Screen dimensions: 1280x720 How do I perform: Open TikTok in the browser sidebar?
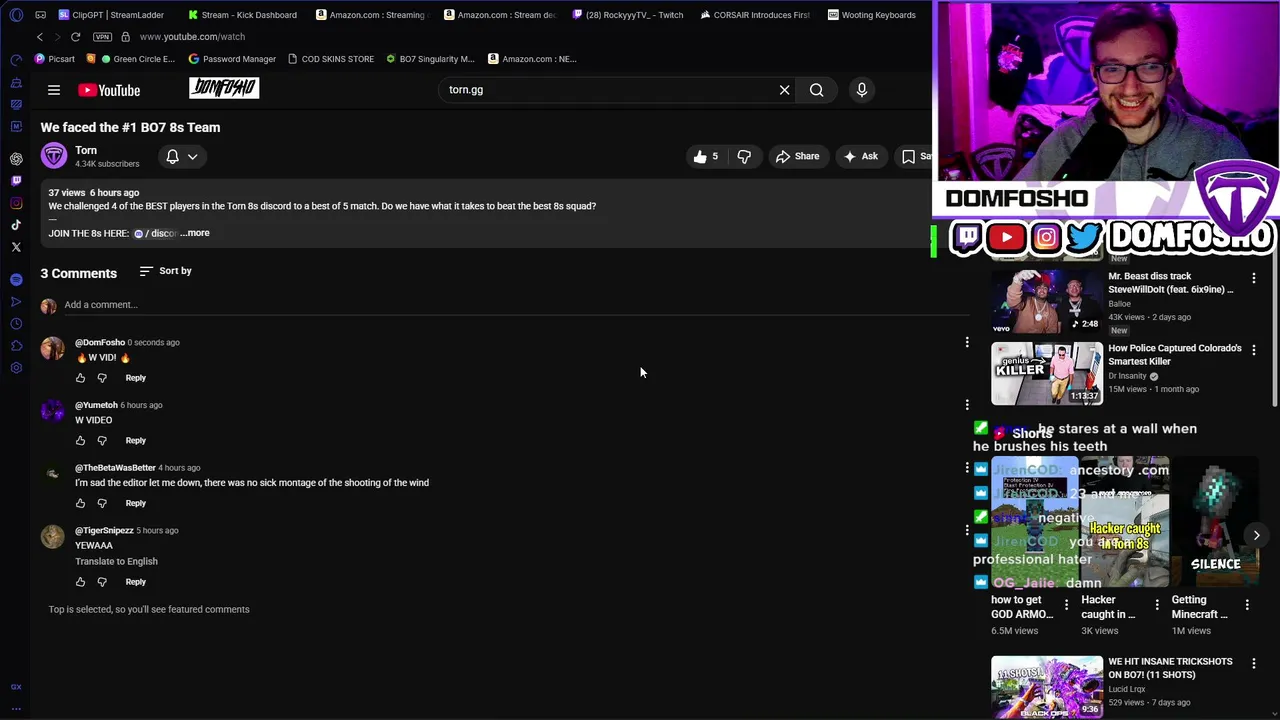(16, 225)
